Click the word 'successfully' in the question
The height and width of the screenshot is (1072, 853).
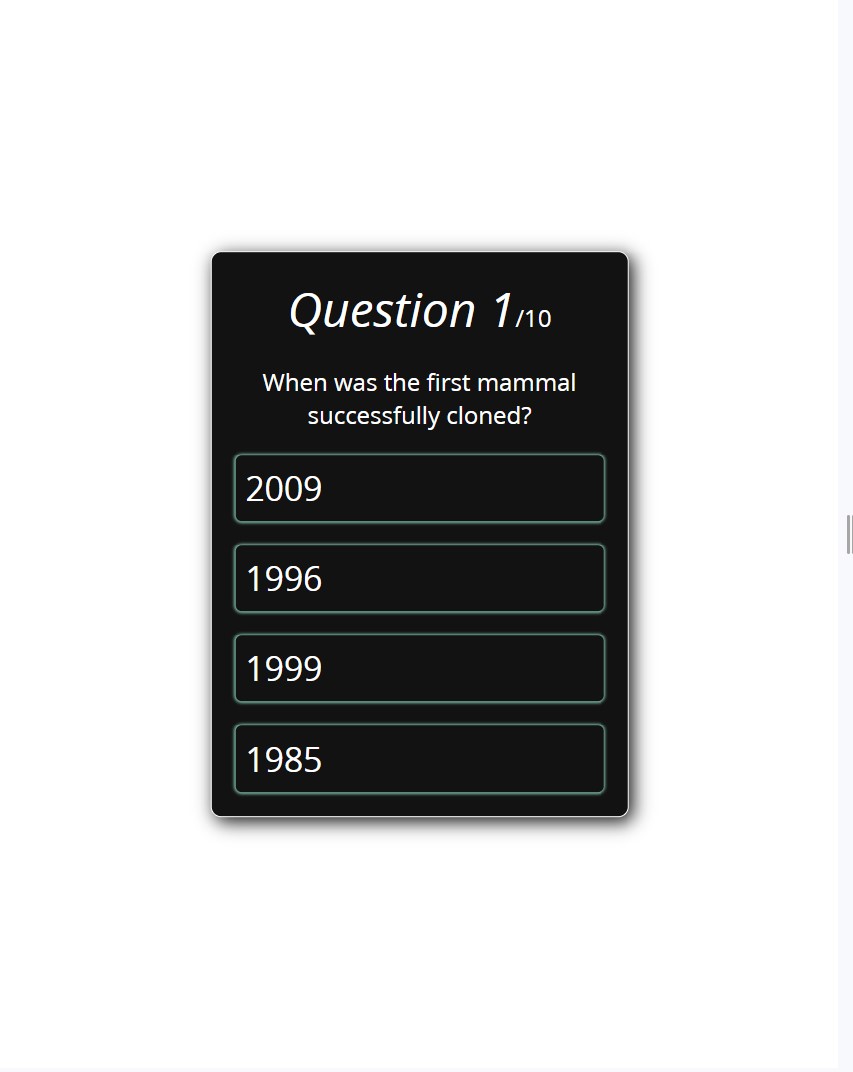pos(373,416)
